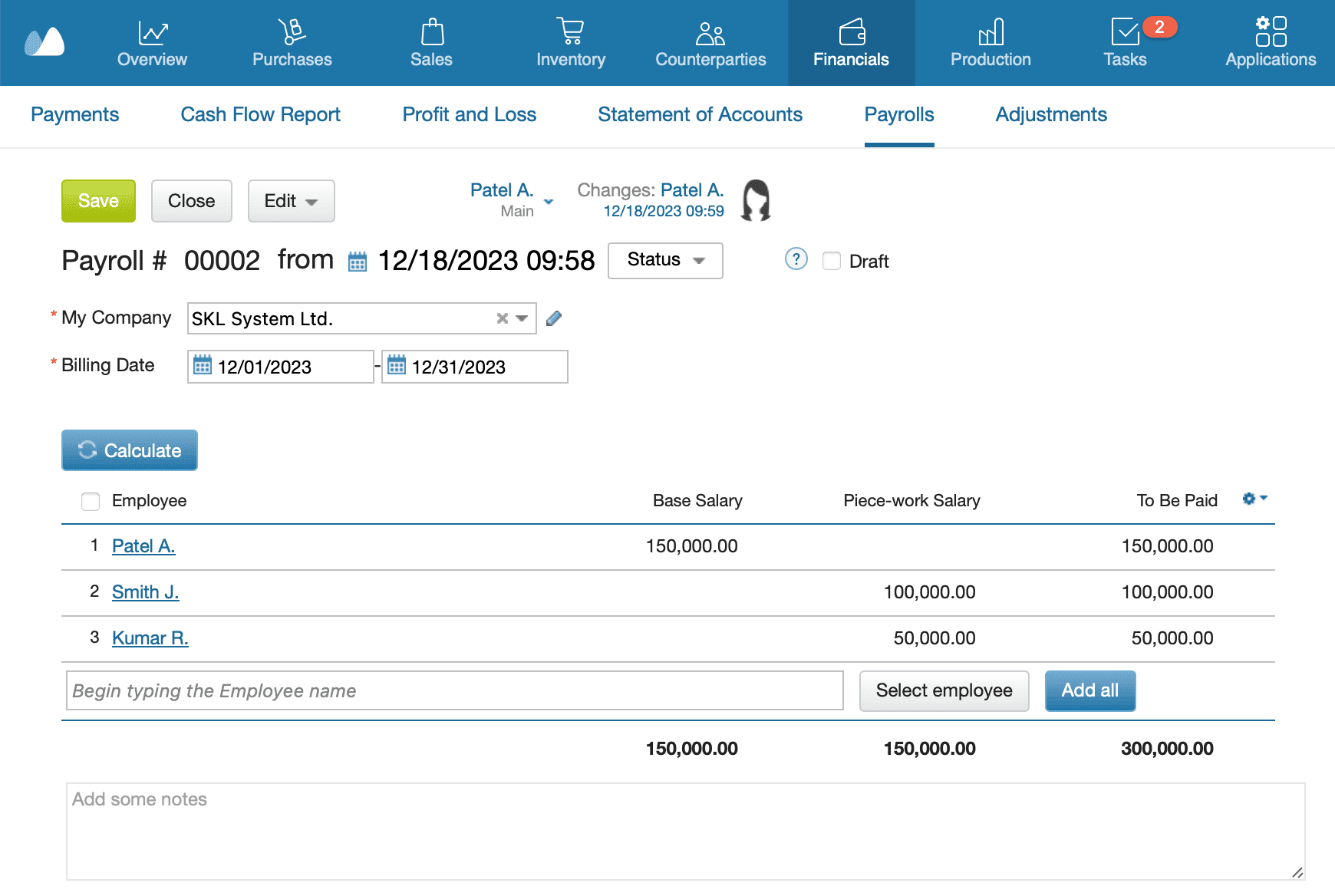
Task: Select the Inventory module icon
Action: point(570,33)
